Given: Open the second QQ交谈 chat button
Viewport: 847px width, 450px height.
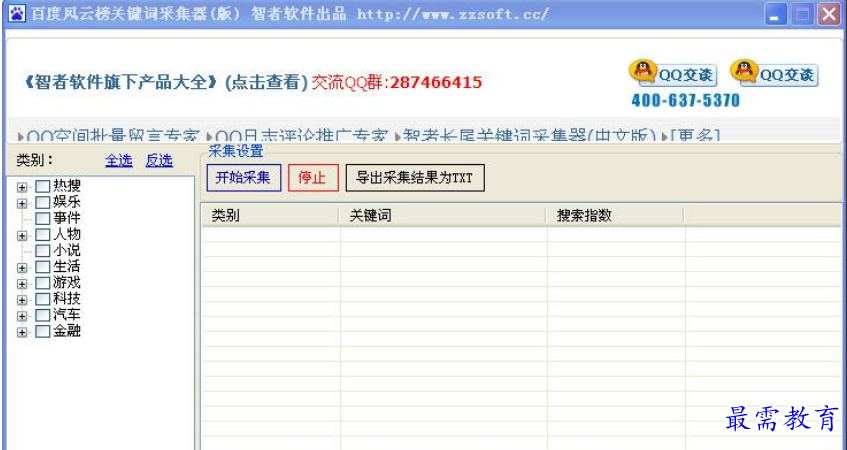Looking at the screenshot, I should (x=774, y=73).
